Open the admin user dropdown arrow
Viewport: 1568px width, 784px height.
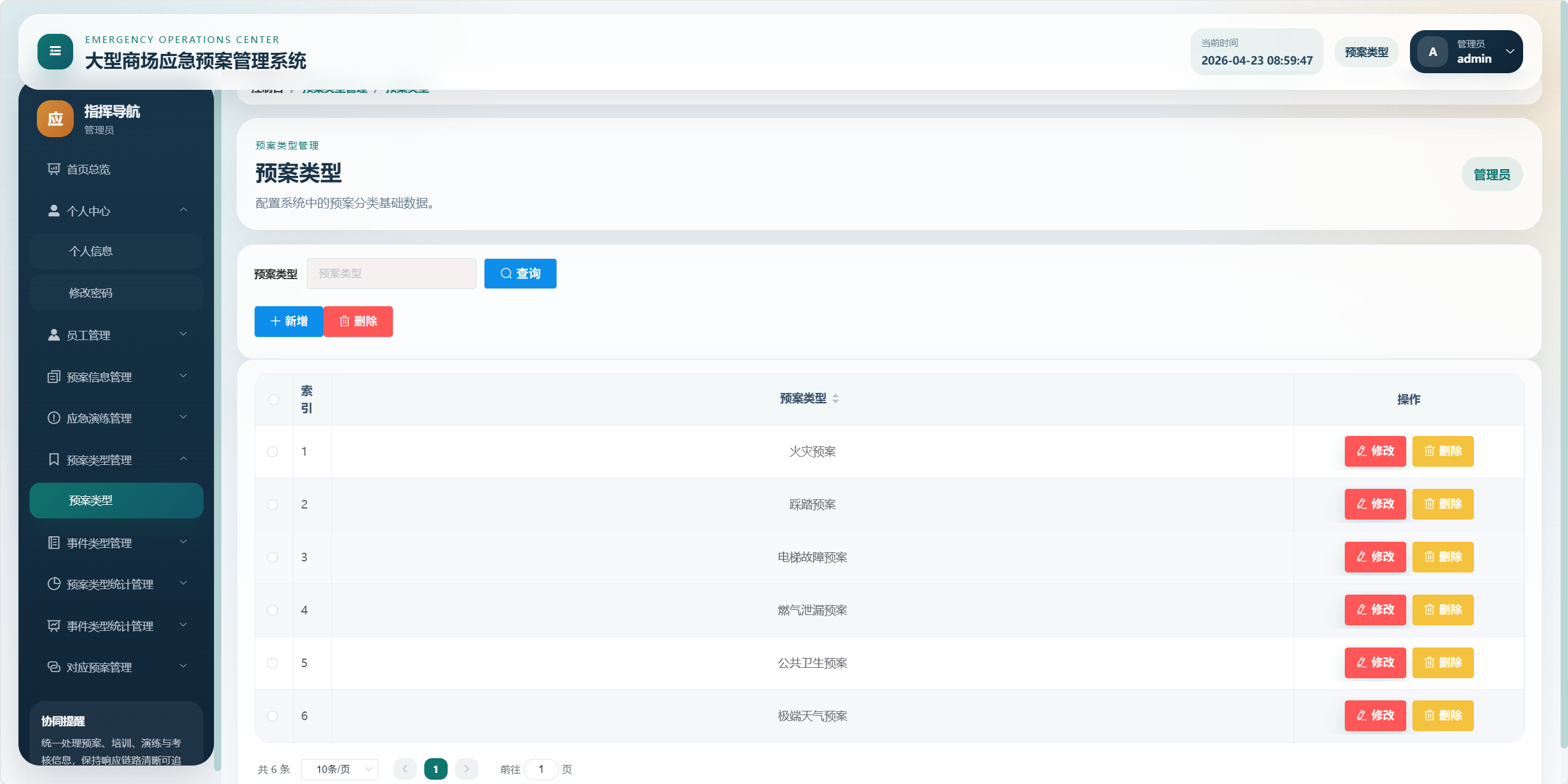tap(1510, 52)
